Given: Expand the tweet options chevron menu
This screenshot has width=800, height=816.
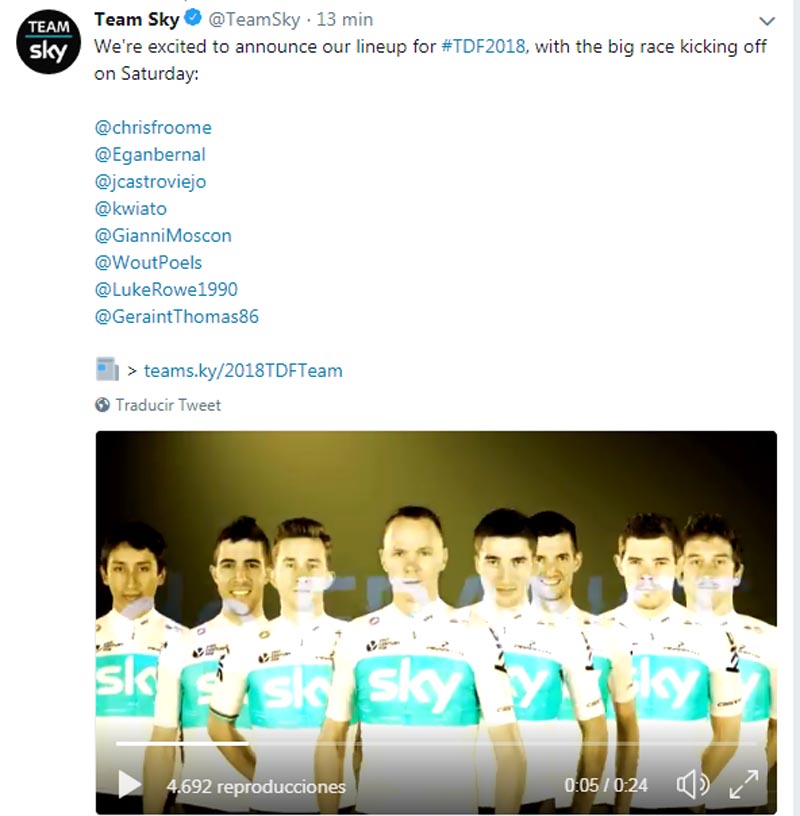Looking at the screenshot, I should tap(767, 21).
